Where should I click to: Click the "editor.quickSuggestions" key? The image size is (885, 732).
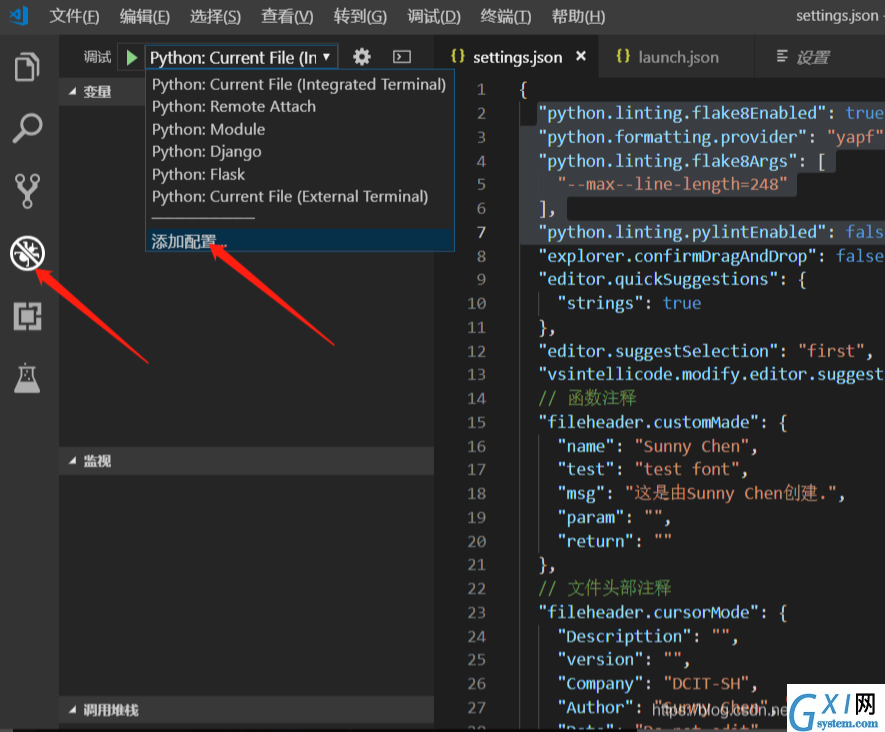(658, 279)
